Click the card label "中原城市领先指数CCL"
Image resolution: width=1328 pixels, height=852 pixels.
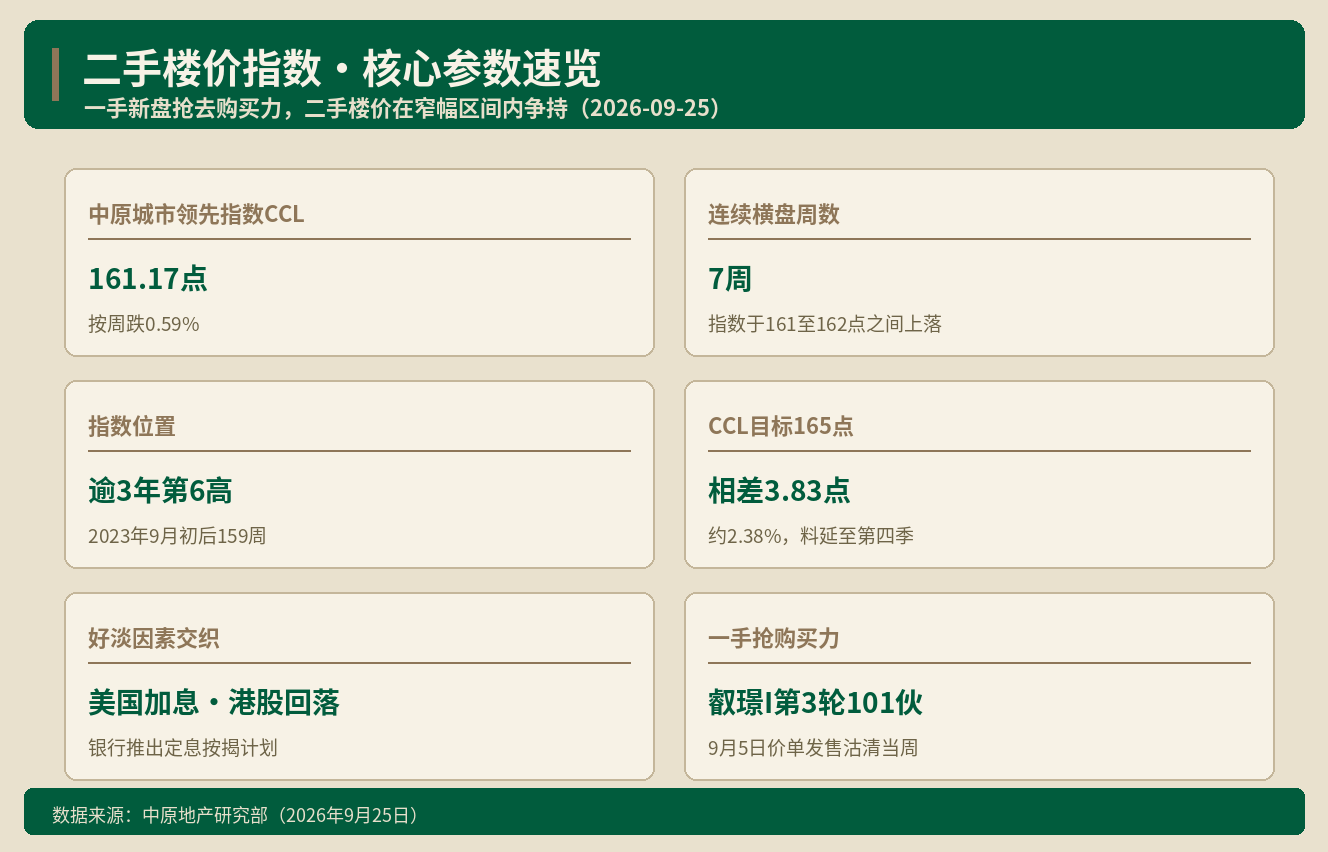[x=196, y=214]
